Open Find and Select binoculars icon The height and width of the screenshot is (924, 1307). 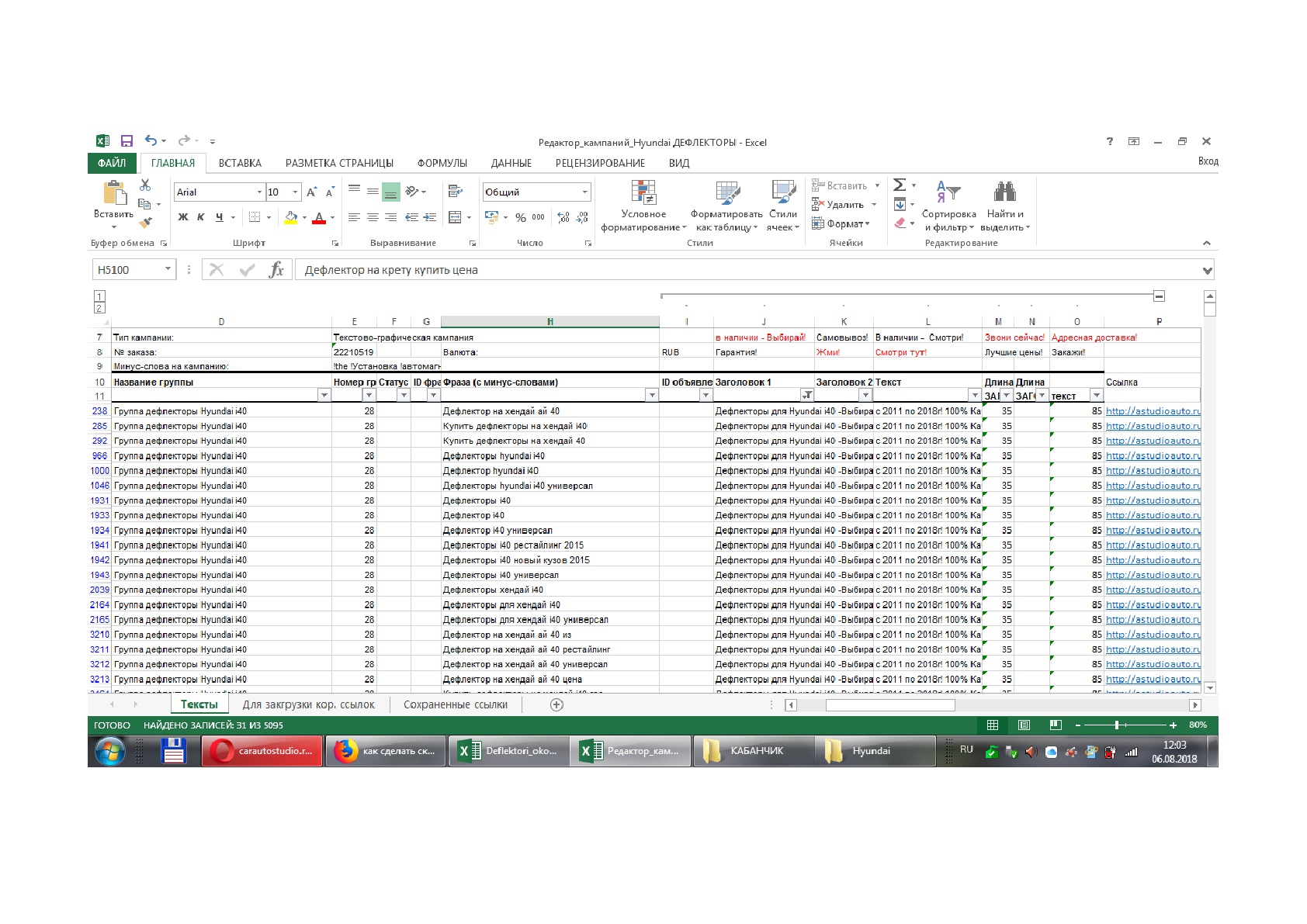(1004, 191)
